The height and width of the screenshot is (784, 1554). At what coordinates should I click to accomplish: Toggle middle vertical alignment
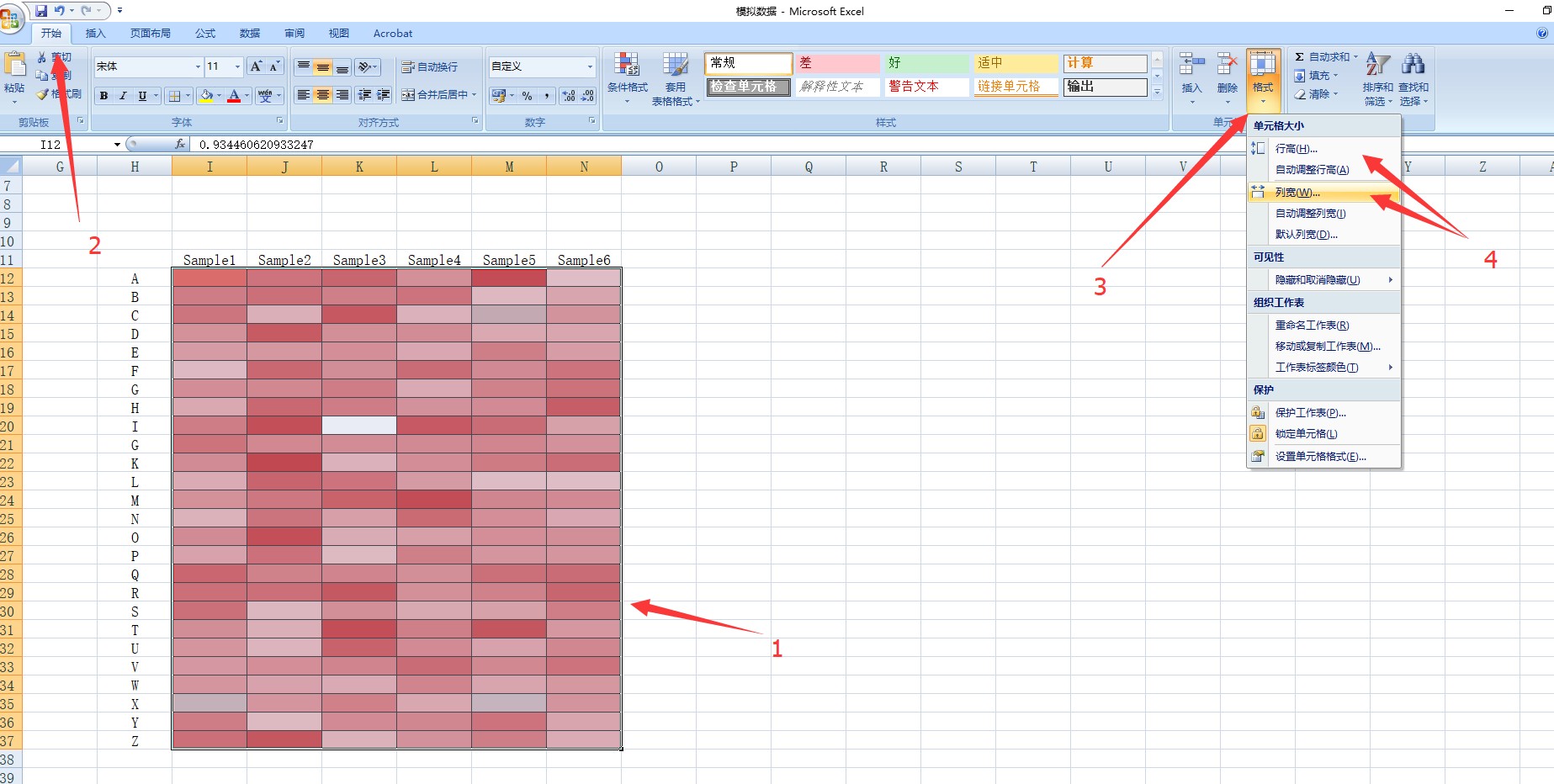323,66
